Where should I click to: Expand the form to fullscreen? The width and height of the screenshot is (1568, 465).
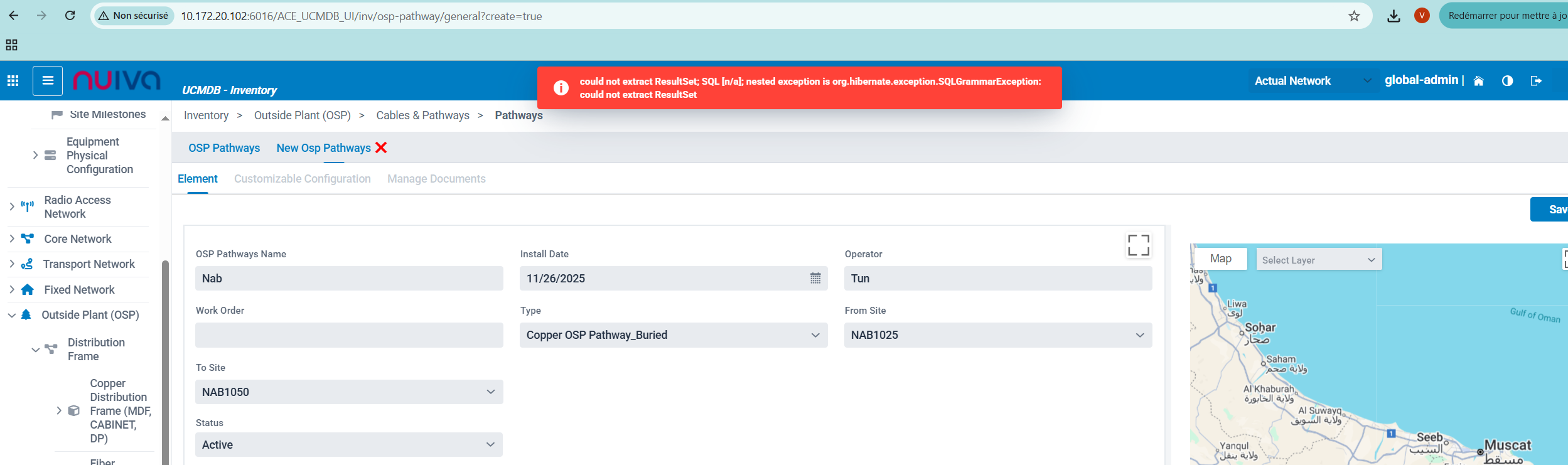(1138, 245)
